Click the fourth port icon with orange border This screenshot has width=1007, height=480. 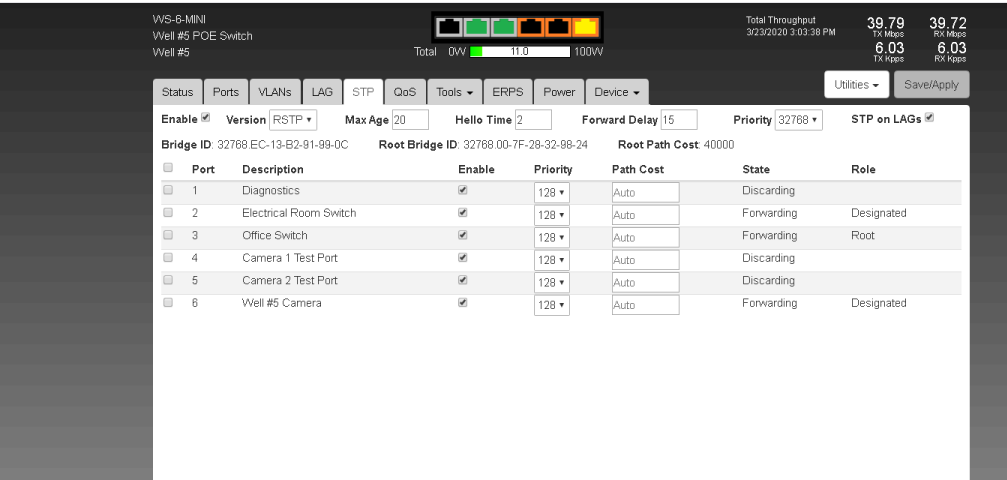(532, 24)
